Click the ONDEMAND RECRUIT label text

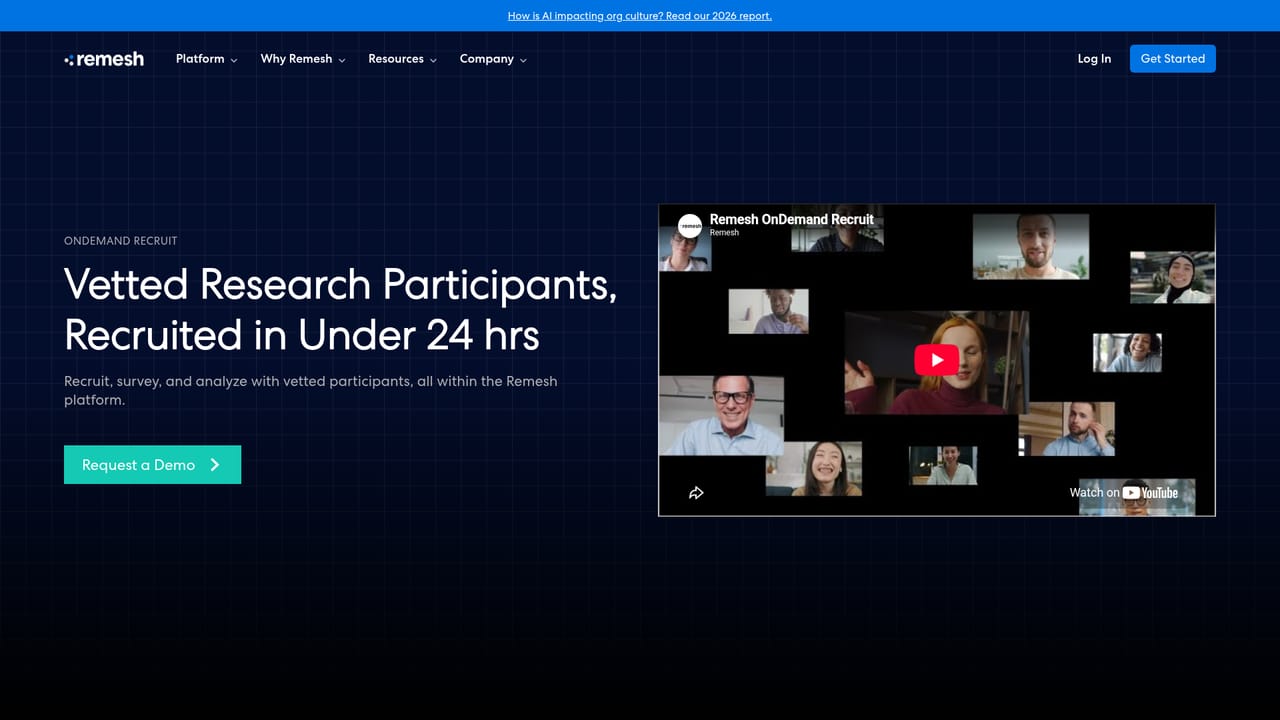click(x=121, y=241)
